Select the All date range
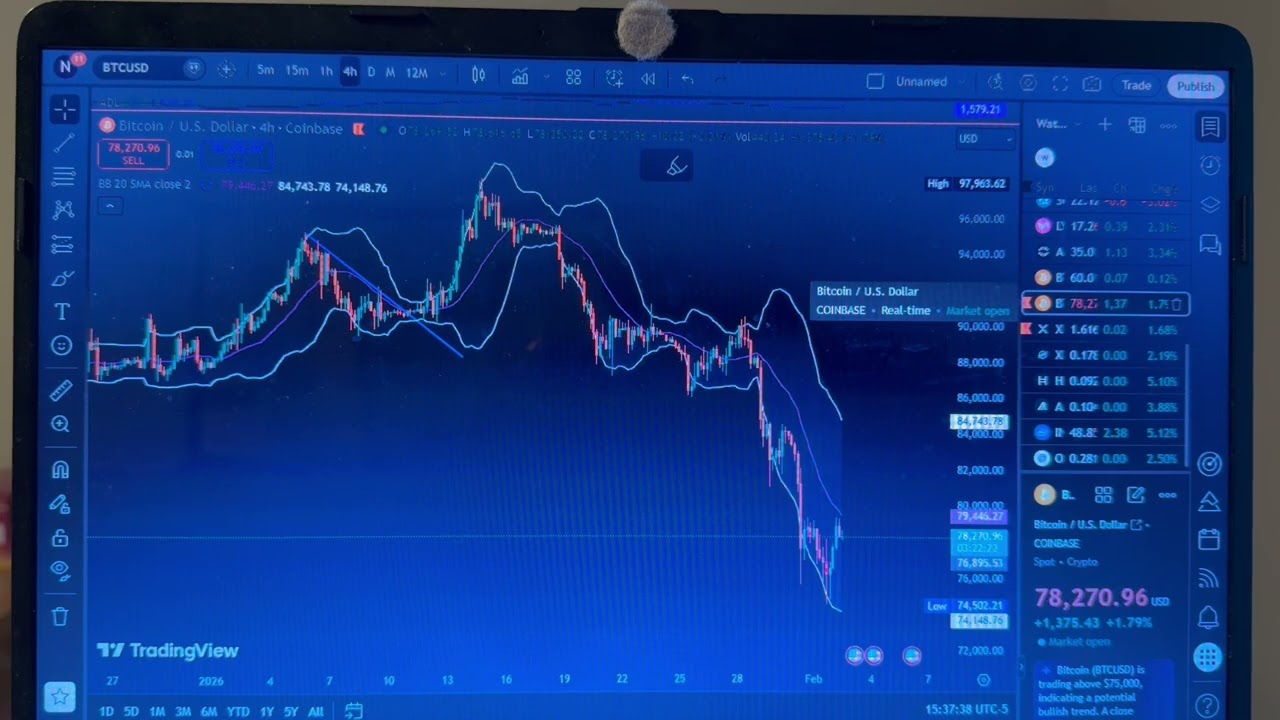 [x=316, y=712]
